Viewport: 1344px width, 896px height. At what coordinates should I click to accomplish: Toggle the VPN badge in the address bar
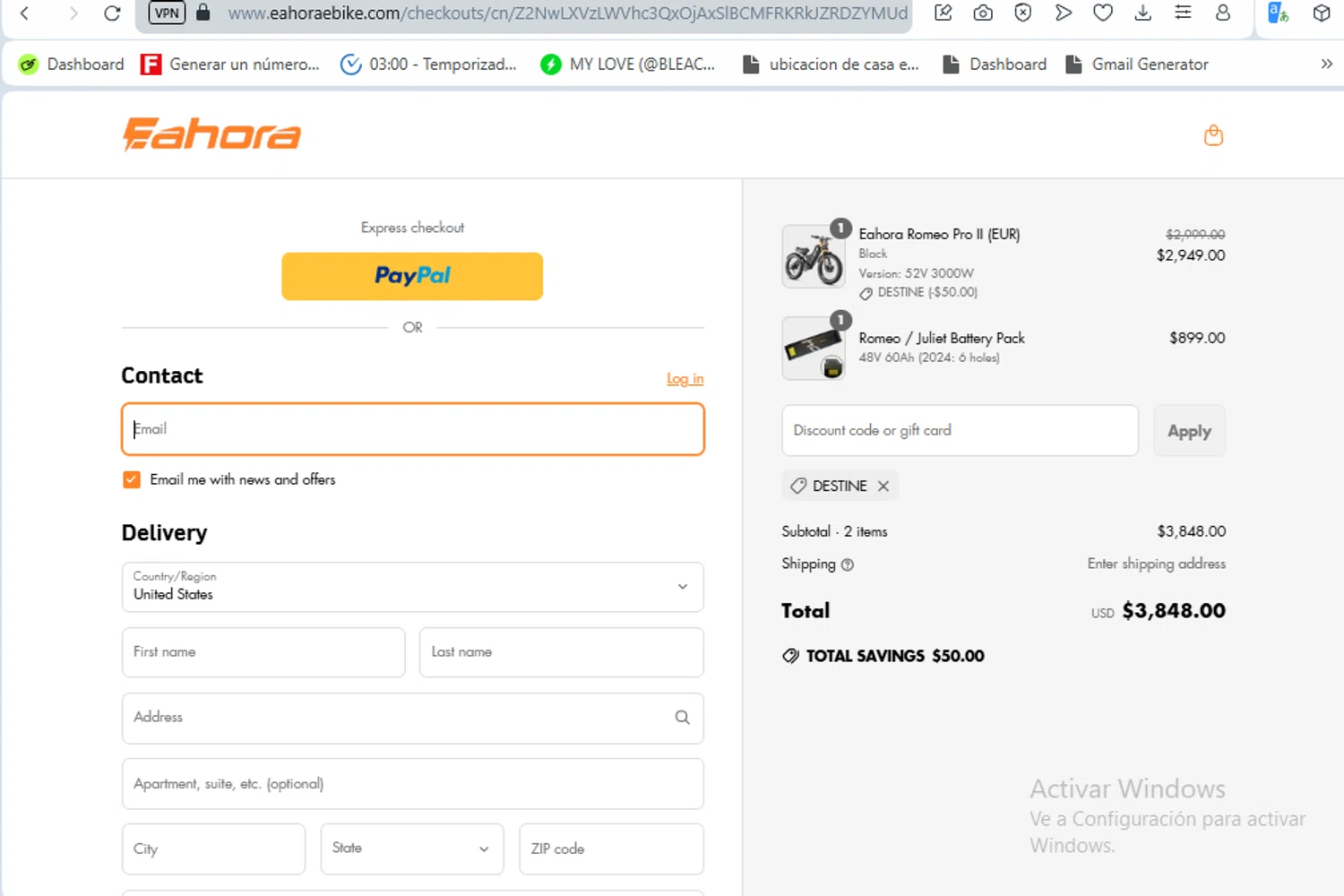tap(167, 13)
